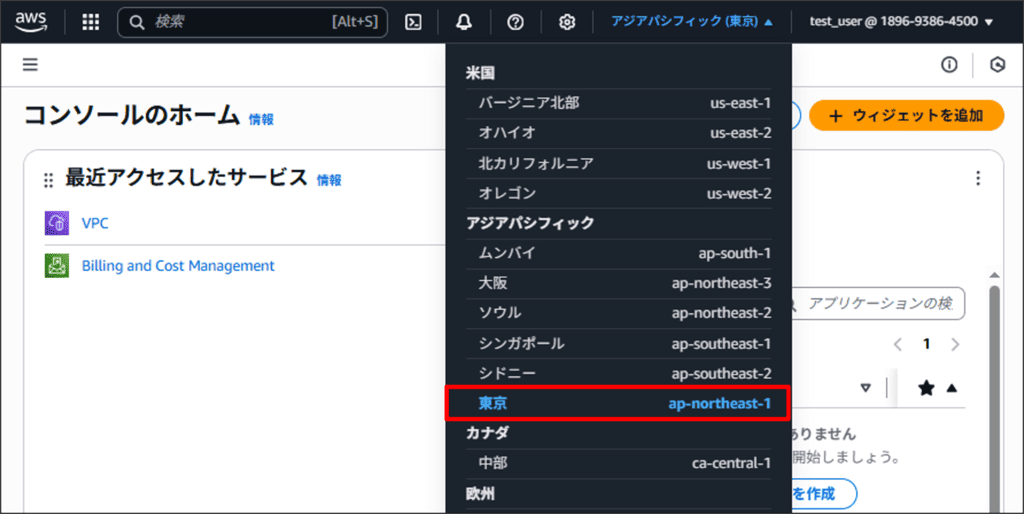
Task: Go to next page arrow in applications
Action: (x=955, y=344)
